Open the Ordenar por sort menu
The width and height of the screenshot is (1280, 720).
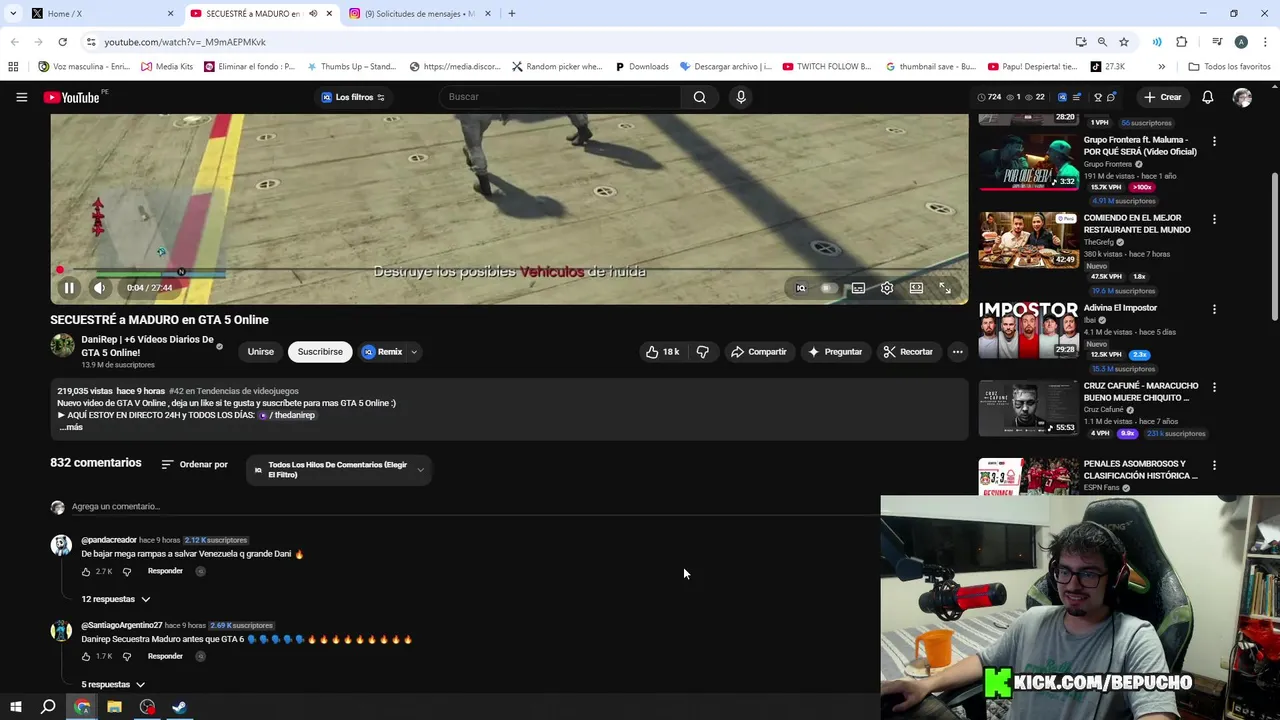(x=194, y=464)
